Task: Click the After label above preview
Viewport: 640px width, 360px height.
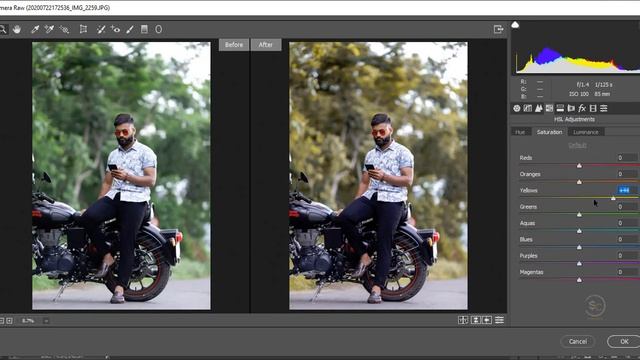Action: (x=266, y=45)
